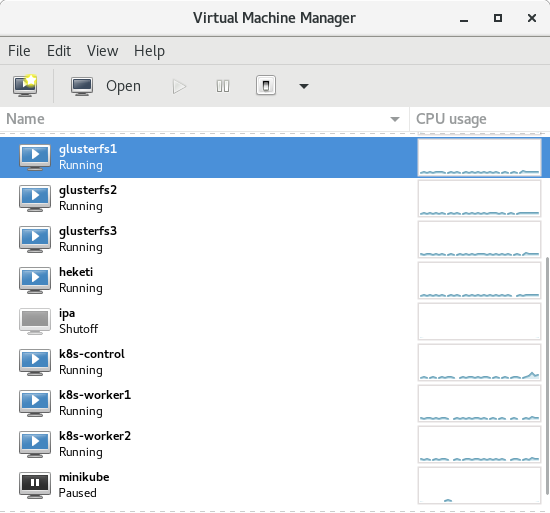This screenshot has width=550, height=513.
Task: Click the heketi VM monitor icon
Action: pyautogui.click(x=35, y=281)
